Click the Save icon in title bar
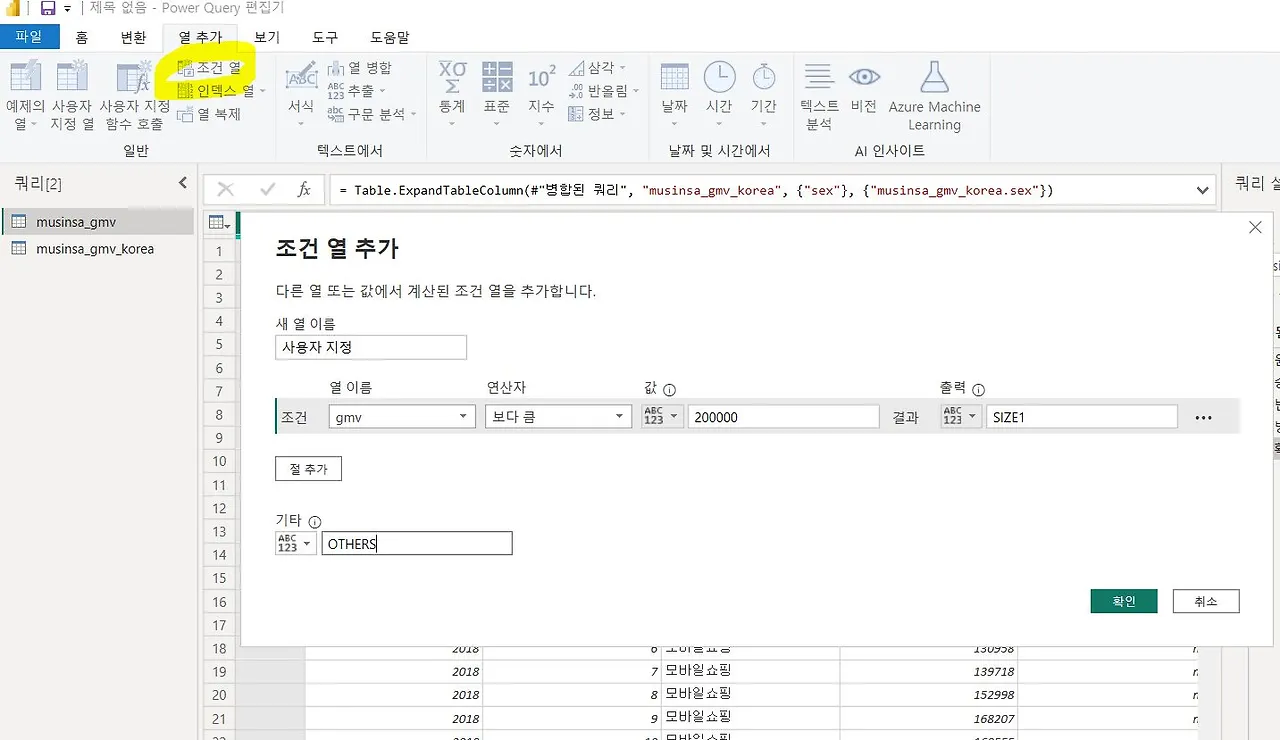1280x740 pixels. (47, 8)
